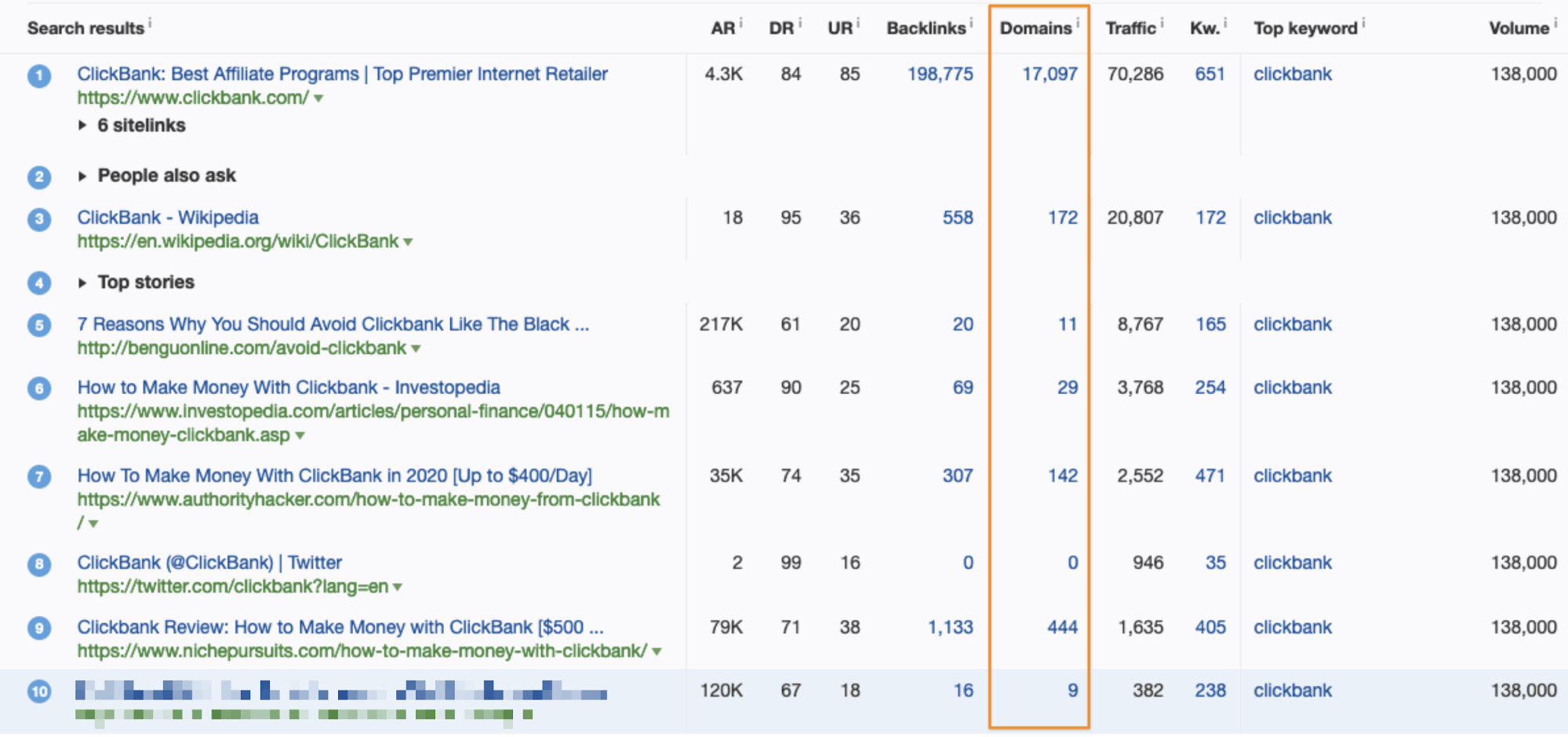Viewport: 1568px width, 737px height.
Task: Click the info icon beside Backlinks header
Action: [x=971, y=23]
